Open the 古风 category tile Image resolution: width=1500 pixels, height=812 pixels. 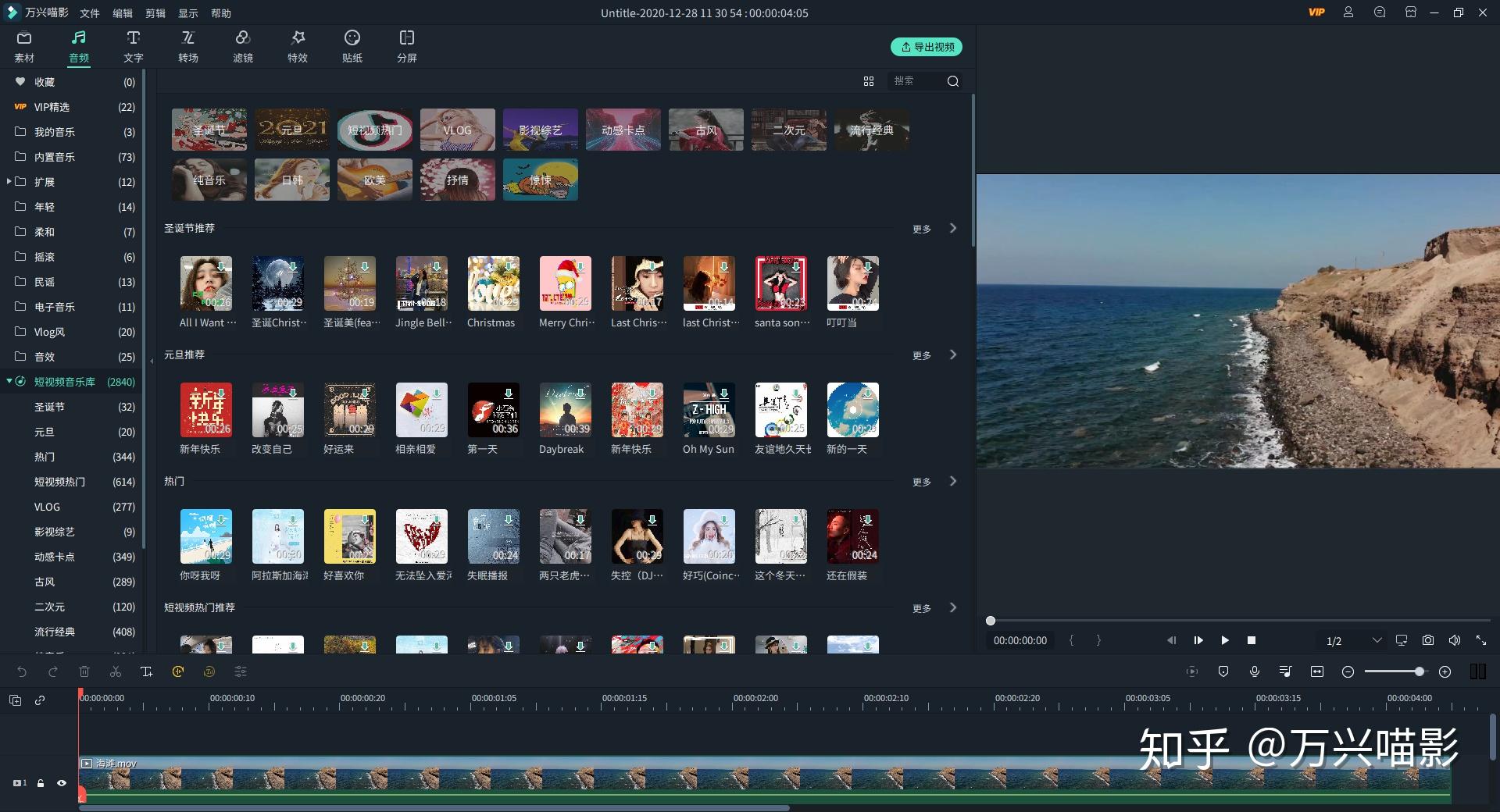(706, 130)
